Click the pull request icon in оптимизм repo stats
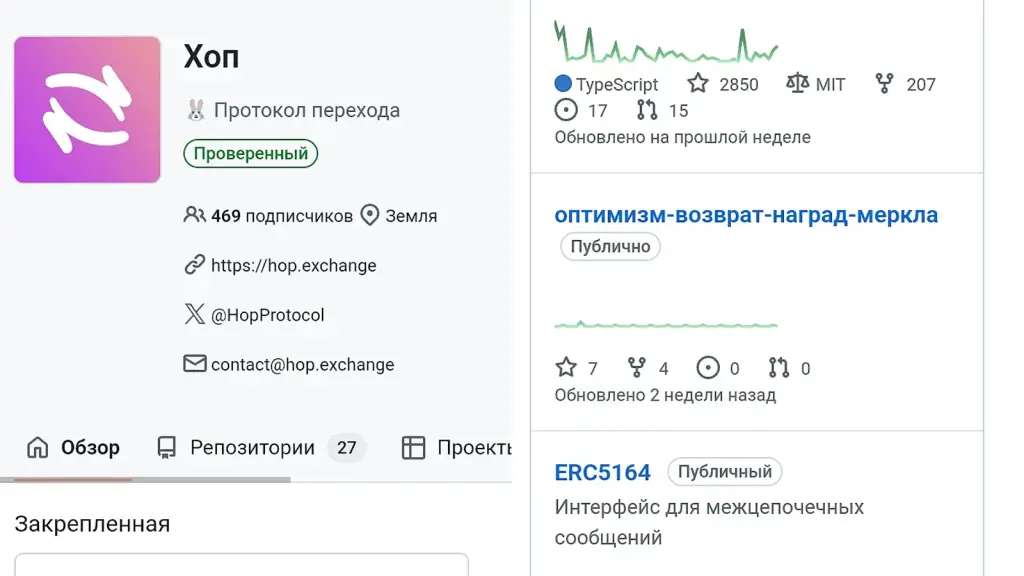The height and width of the screenshot is (576, 1024). pyautogui.click(x=778, y=368)
